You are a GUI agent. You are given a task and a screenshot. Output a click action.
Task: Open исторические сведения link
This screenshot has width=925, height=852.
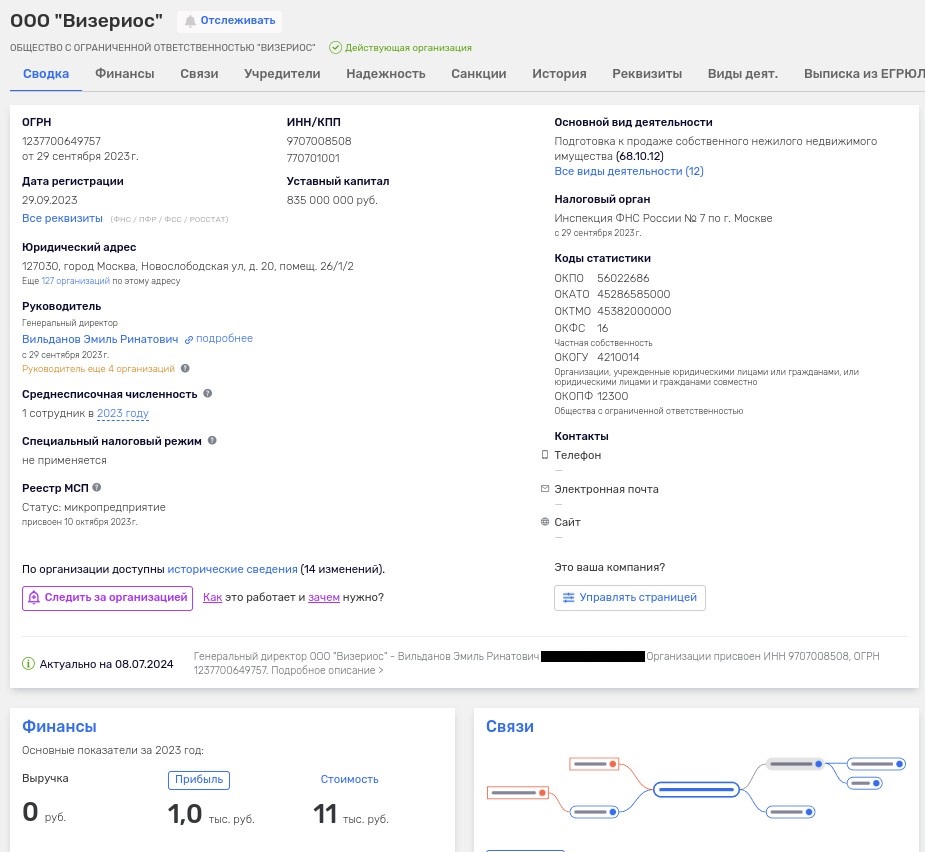[x=232, y=569]
